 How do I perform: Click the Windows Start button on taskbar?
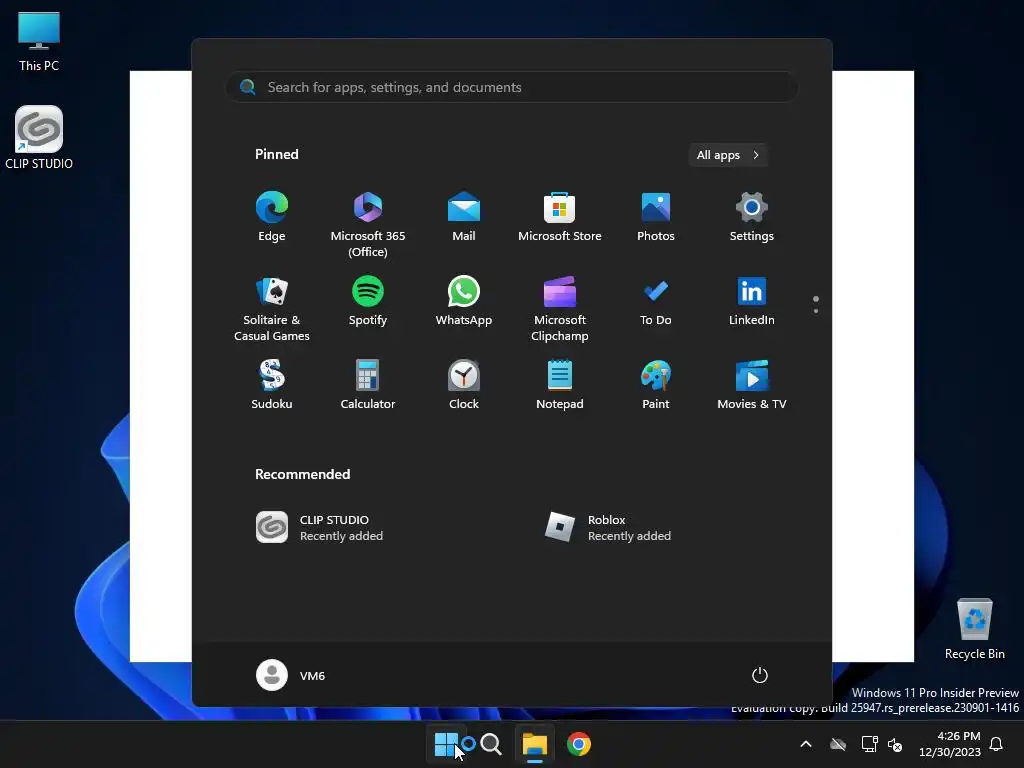[447, 744]
